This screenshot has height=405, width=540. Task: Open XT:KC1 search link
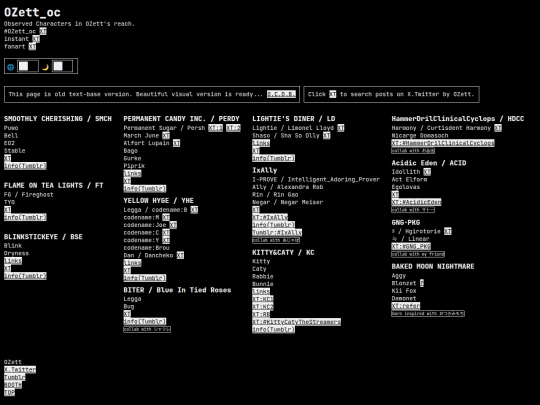coord(263,299)
